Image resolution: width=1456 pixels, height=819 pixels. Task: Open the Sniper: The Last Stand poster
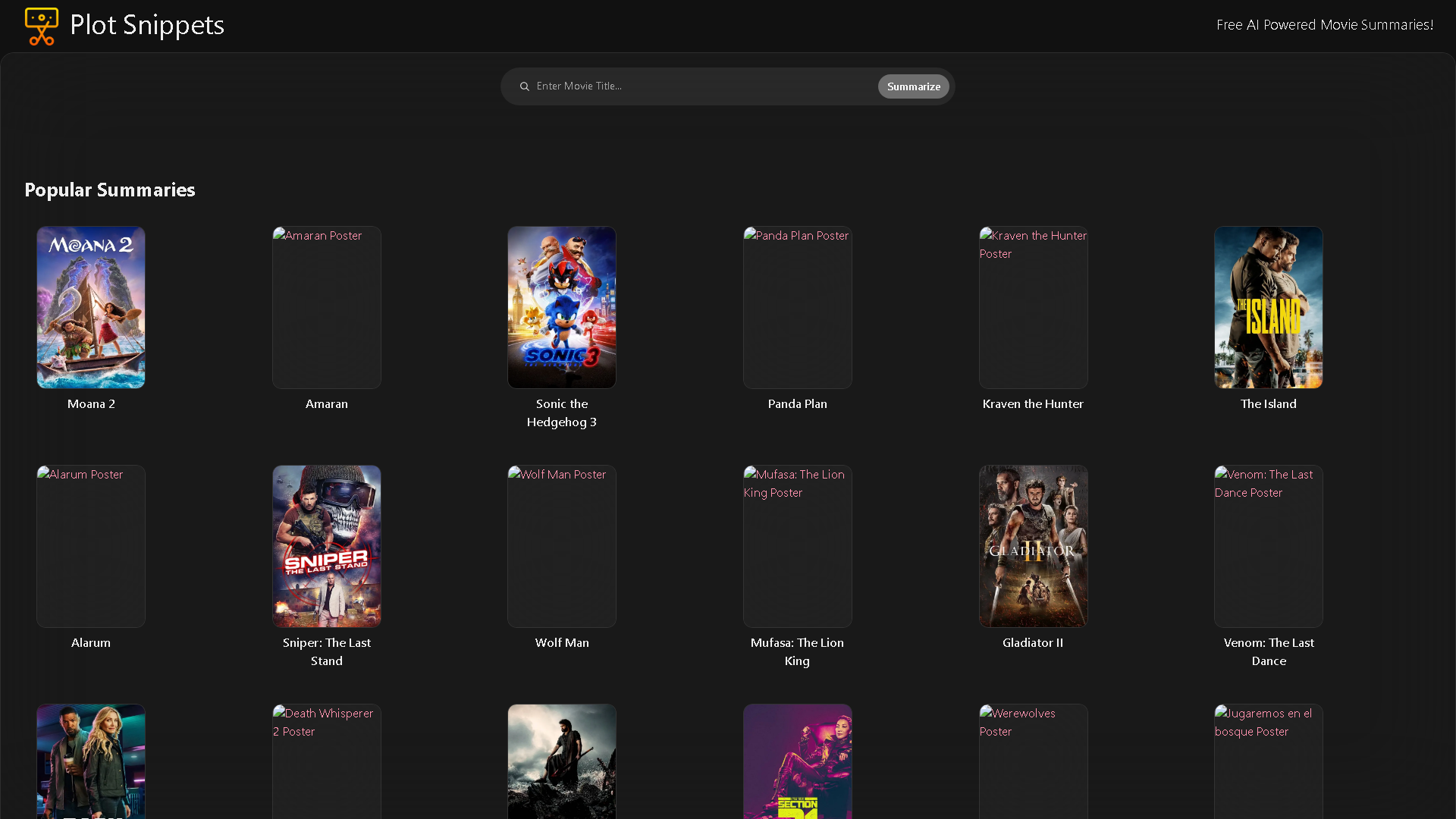coord(327,546)
